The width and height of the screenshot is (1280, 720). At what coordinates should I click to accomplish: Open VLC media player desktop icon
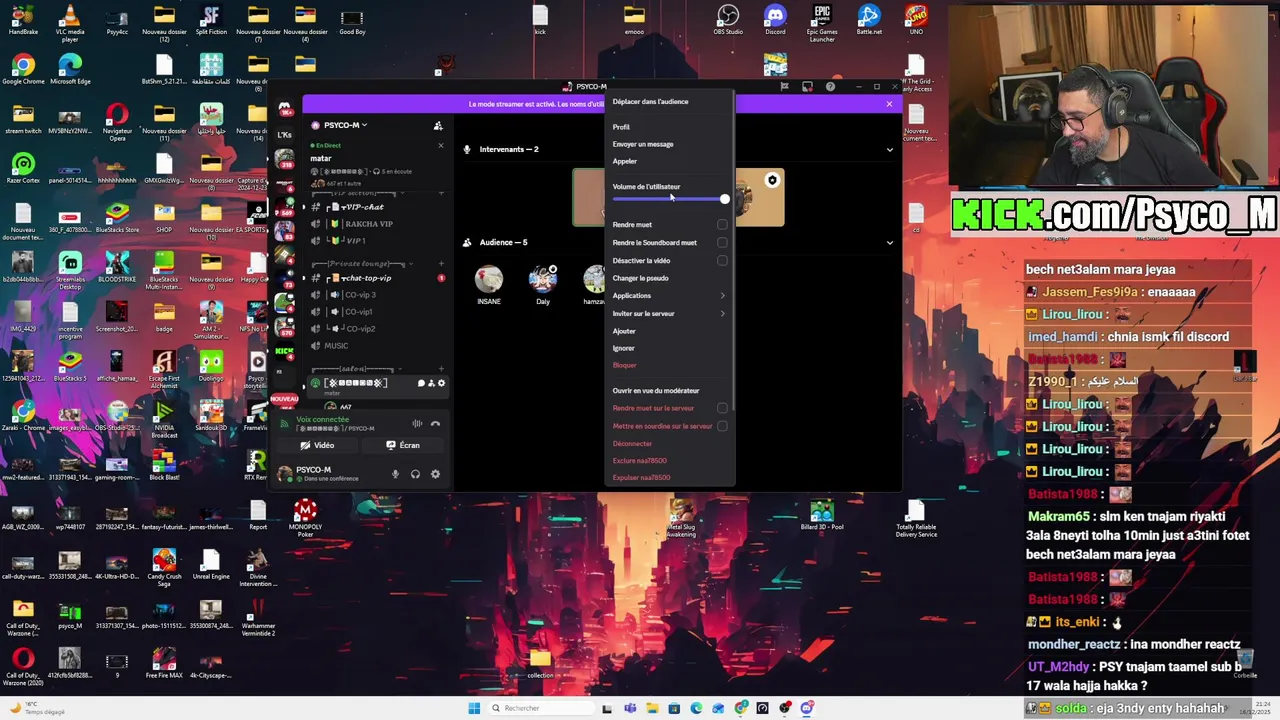click(70, 22)
